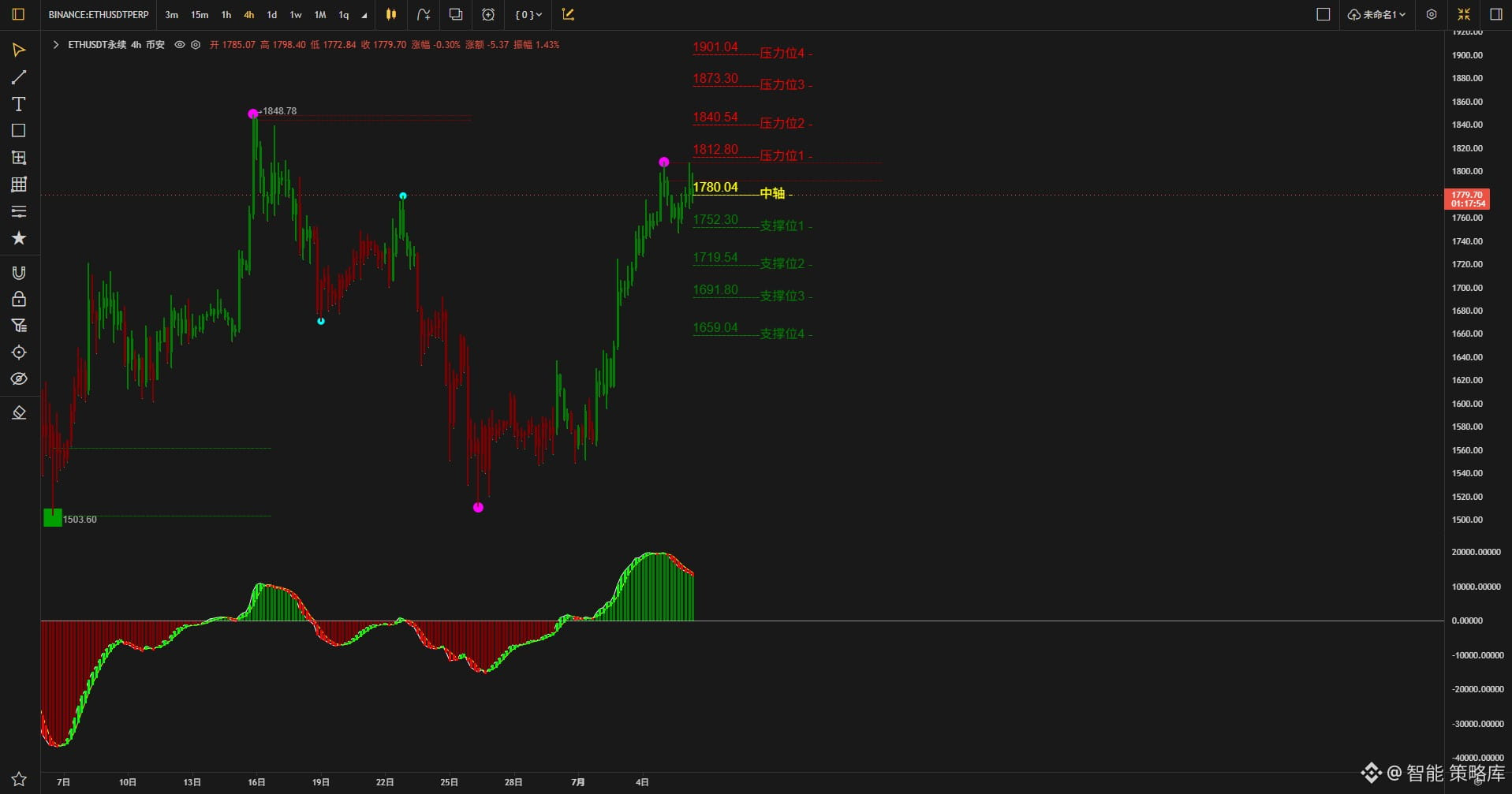Click the 1752.30 支撑位1 level label
This screenshot has width=1512, height=794.
[x=752, y=222]
